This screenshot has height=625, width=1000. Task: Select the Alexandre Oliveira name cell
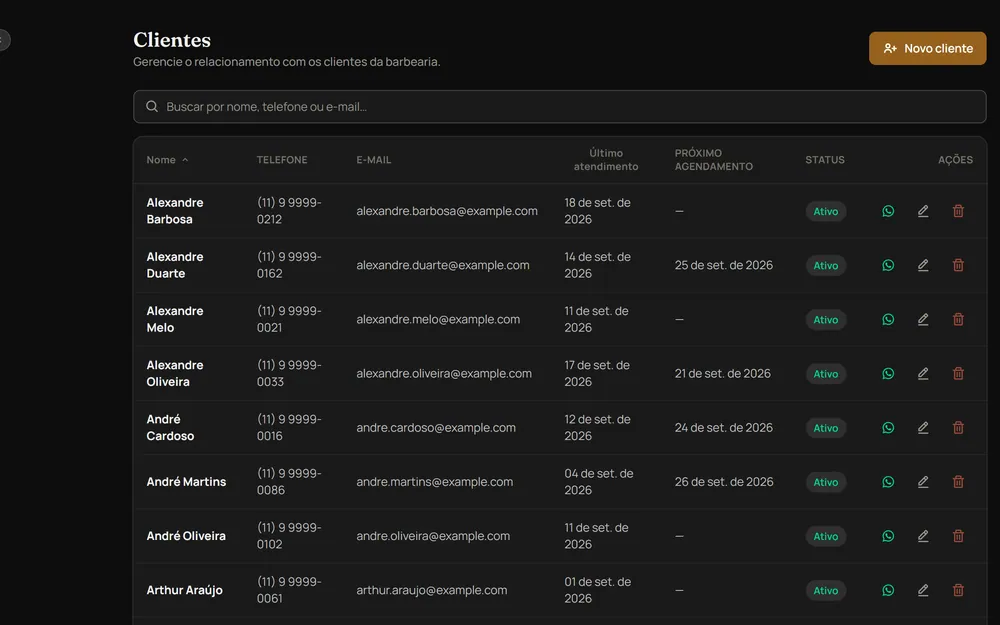pos(175,374)
